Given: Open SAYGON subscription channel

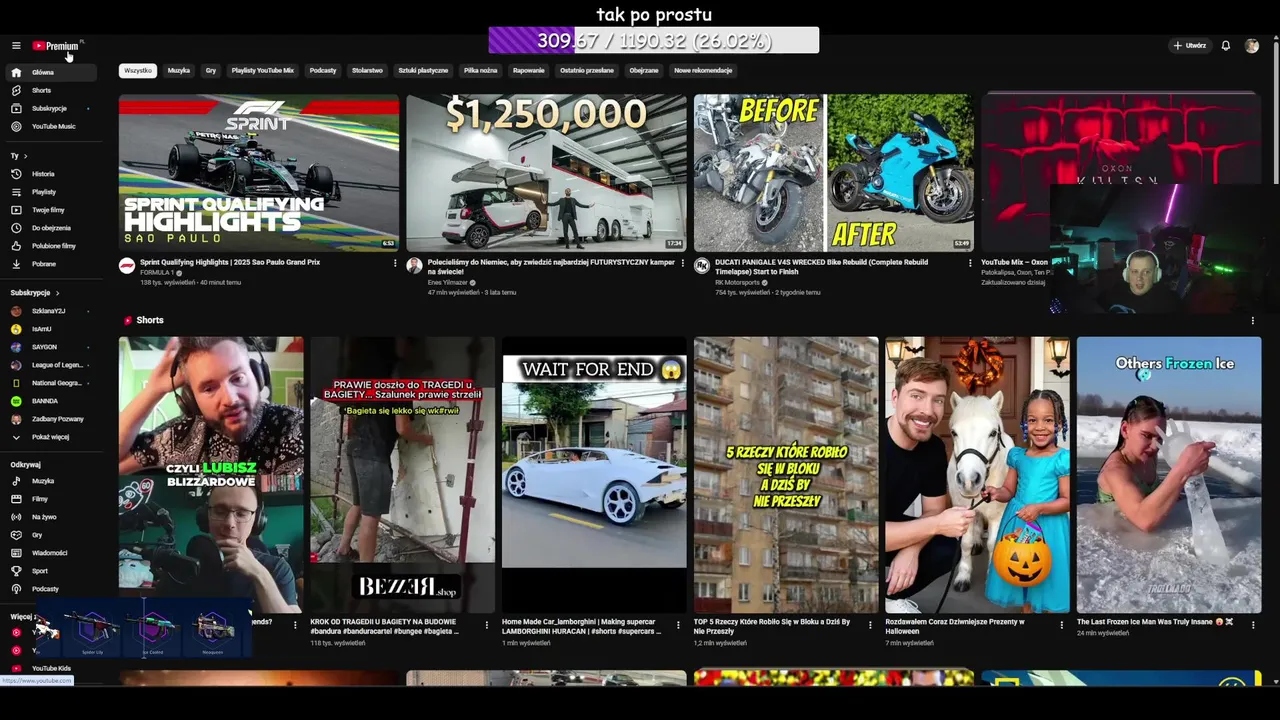Looking at the screenshot, I should [50, 347].
